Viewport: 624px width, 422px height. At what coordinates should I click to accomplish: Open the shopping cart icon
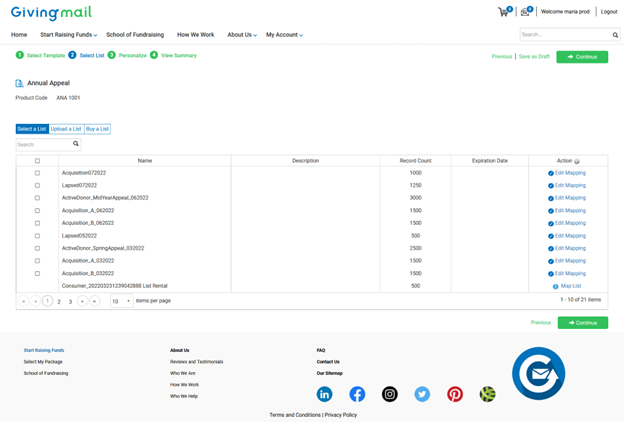[505, 12]
